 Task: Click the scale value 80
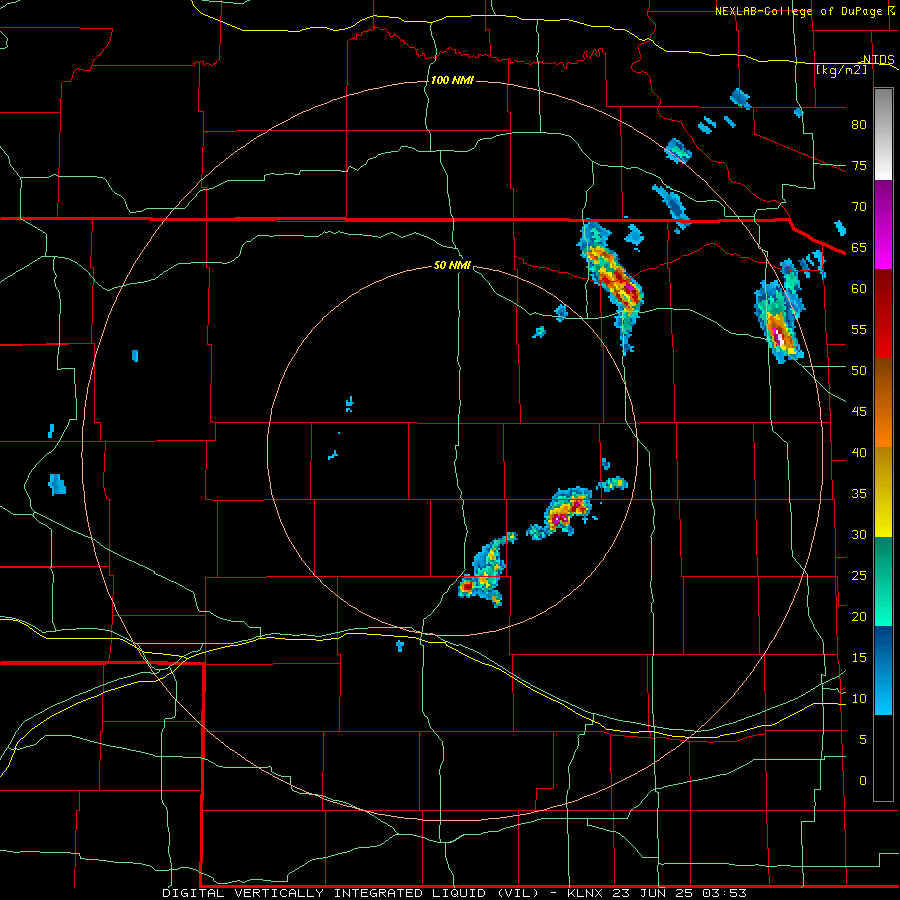click(x=859, y=125)
